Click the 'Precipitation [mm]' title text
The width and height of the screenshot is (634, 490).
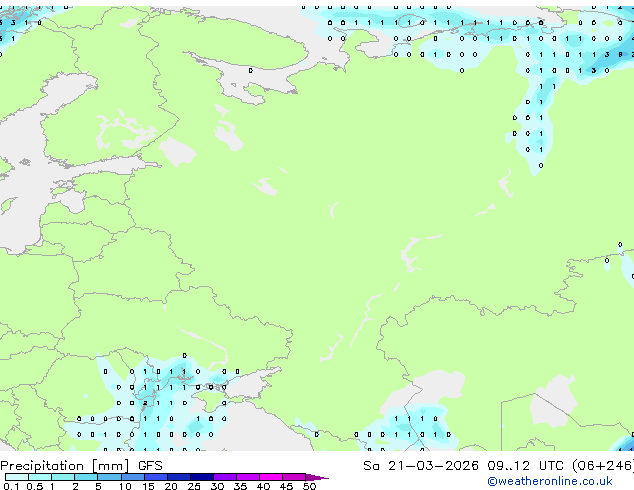(x=65, y=466)
